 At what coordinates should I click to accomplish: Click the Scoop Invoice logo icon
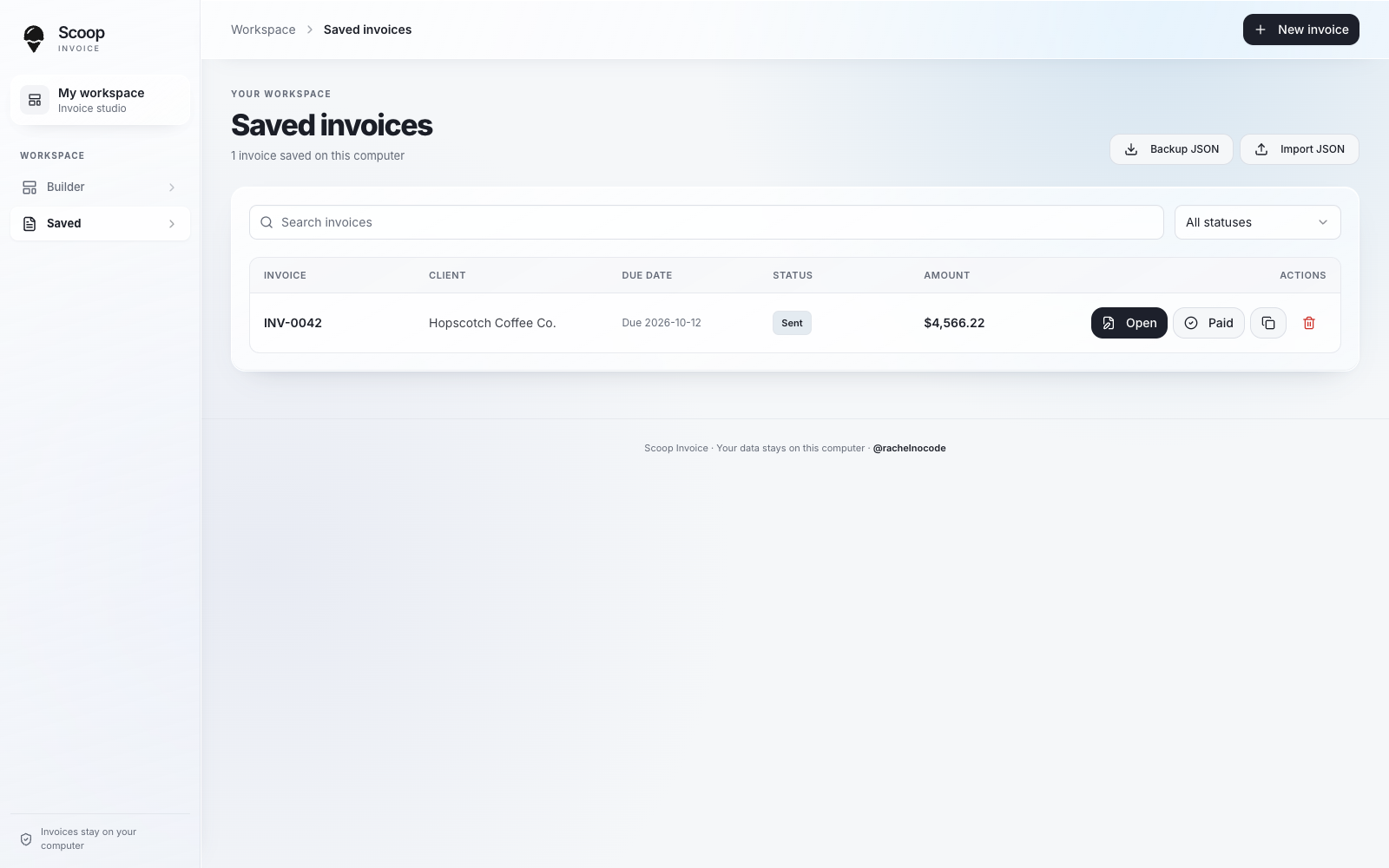[x=34, y=38]
